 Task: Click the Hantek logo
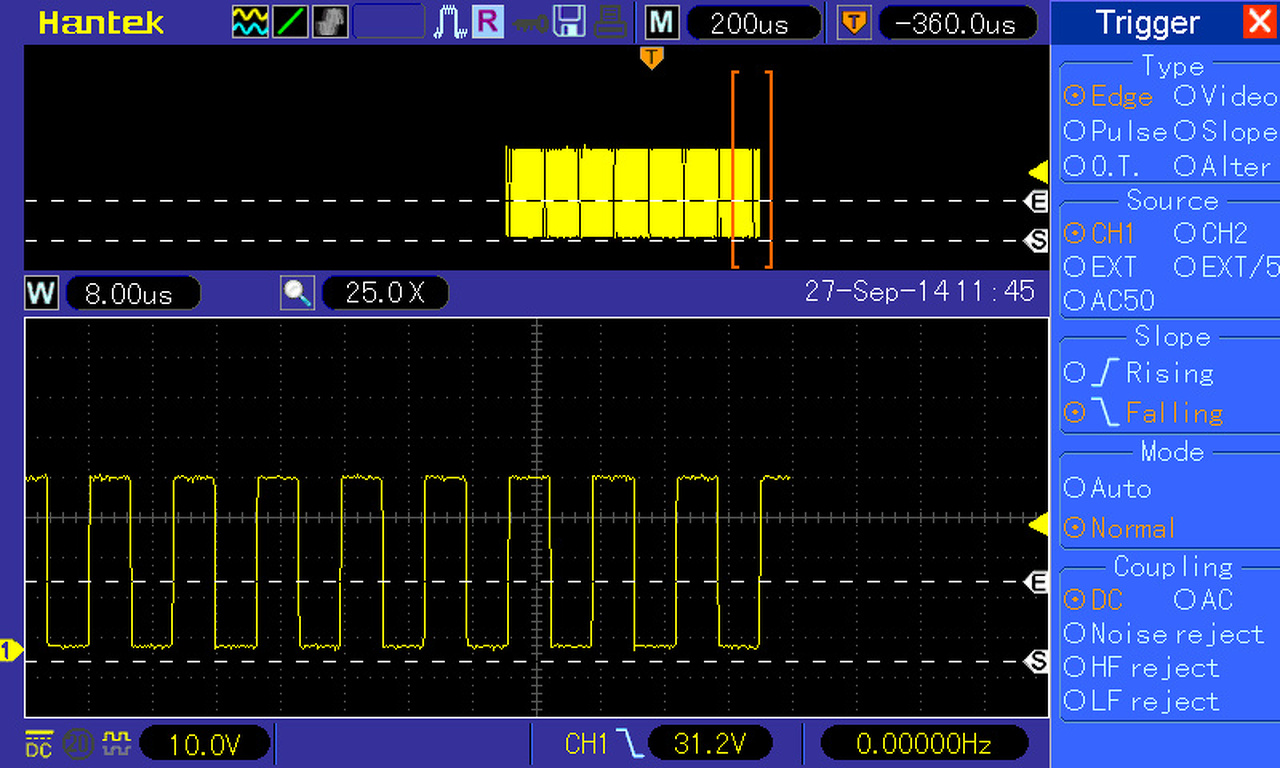[x=101, y=23]
